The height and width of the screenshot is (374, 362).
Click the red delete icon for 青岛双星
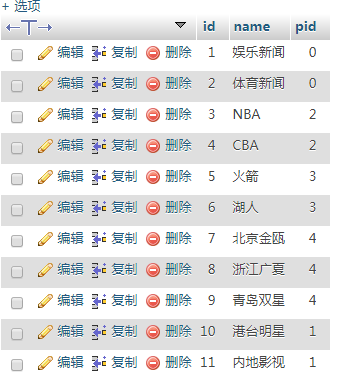[153, 301]
